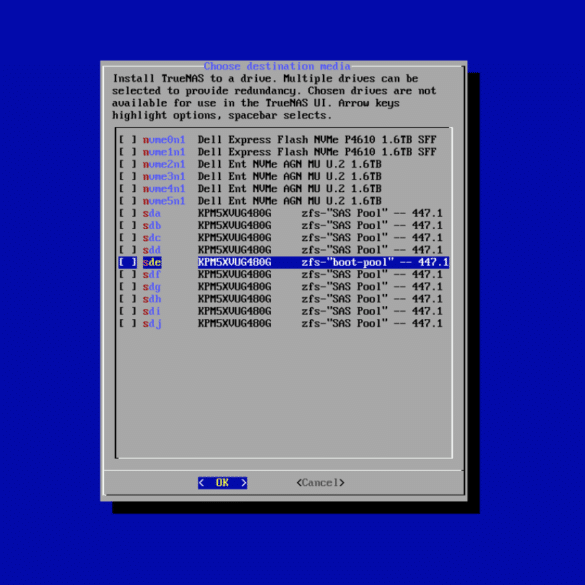Select the sda device name

152,213
